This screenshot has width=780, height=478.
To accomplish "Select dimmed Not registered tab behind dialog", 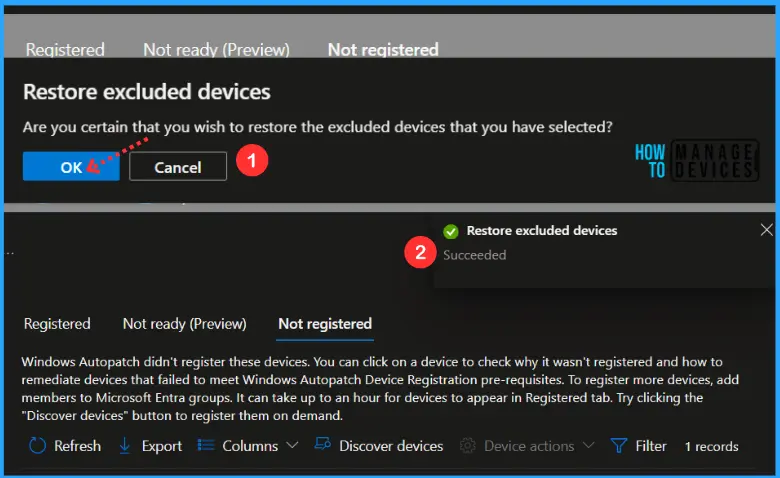I will click(x=383, y=50).
